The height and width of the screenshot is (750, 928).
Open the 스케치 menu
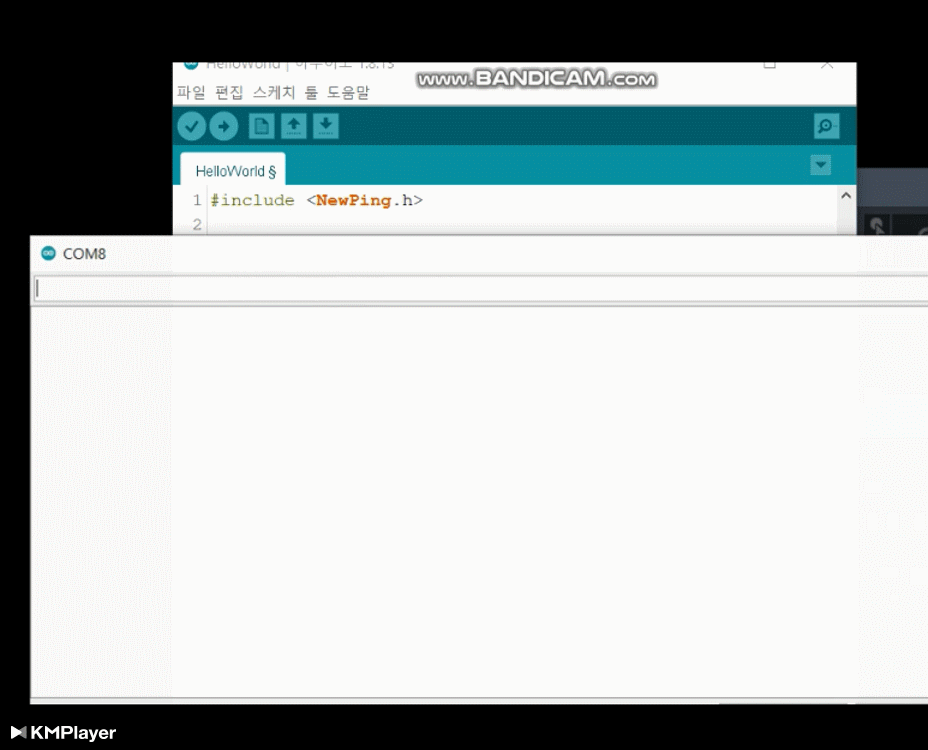pyautogui.click(x=274, y=92)
